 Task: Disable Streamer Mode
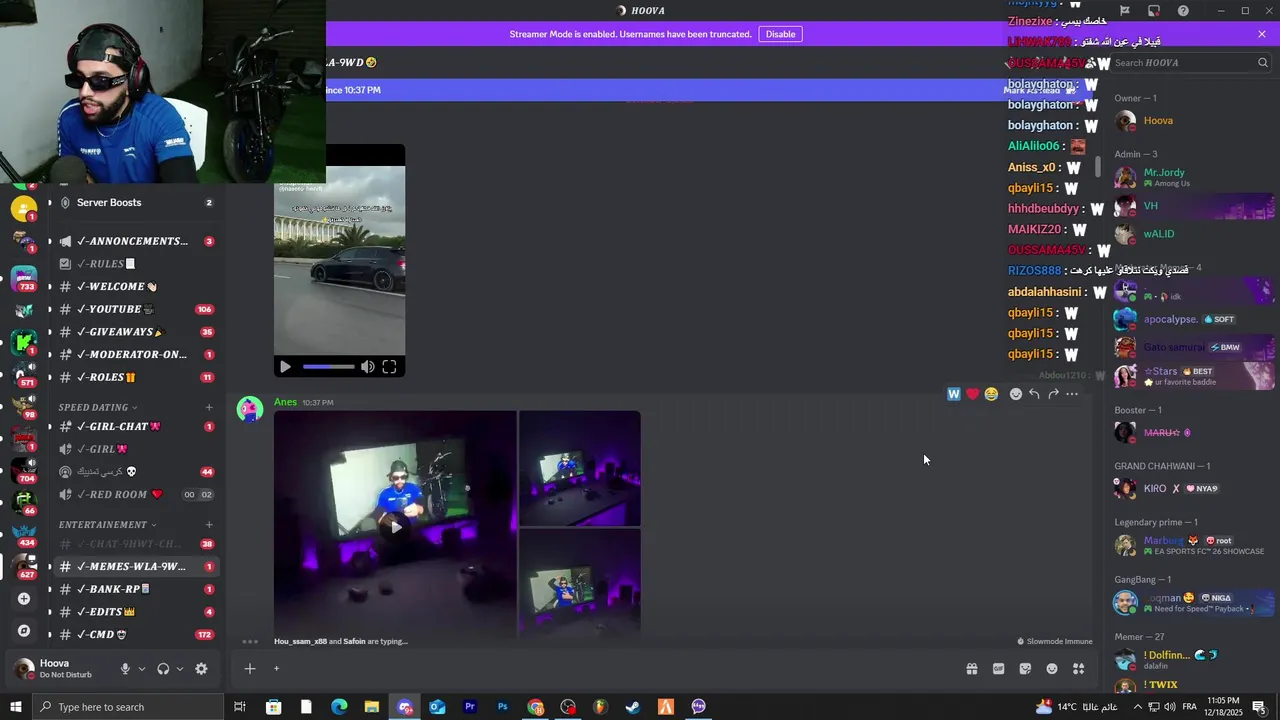pyautogui.click(x=780, y=34)
